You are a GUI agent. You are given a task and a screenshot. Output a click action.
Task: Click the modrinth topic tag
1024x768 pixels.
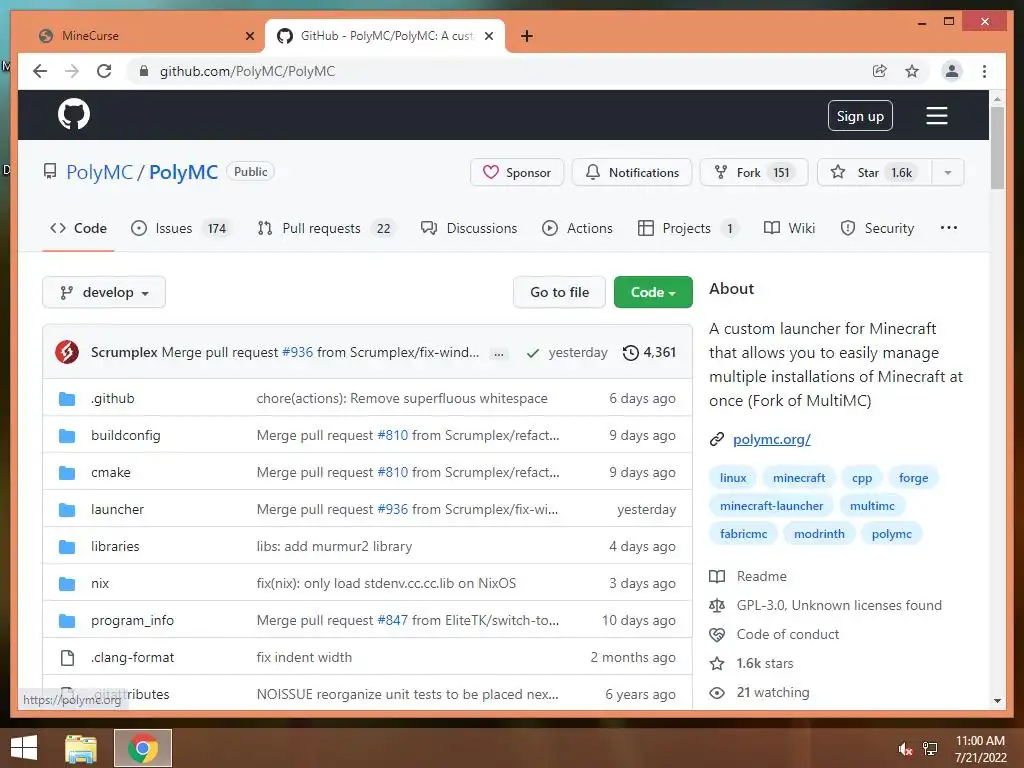click(x=819, y=534)
